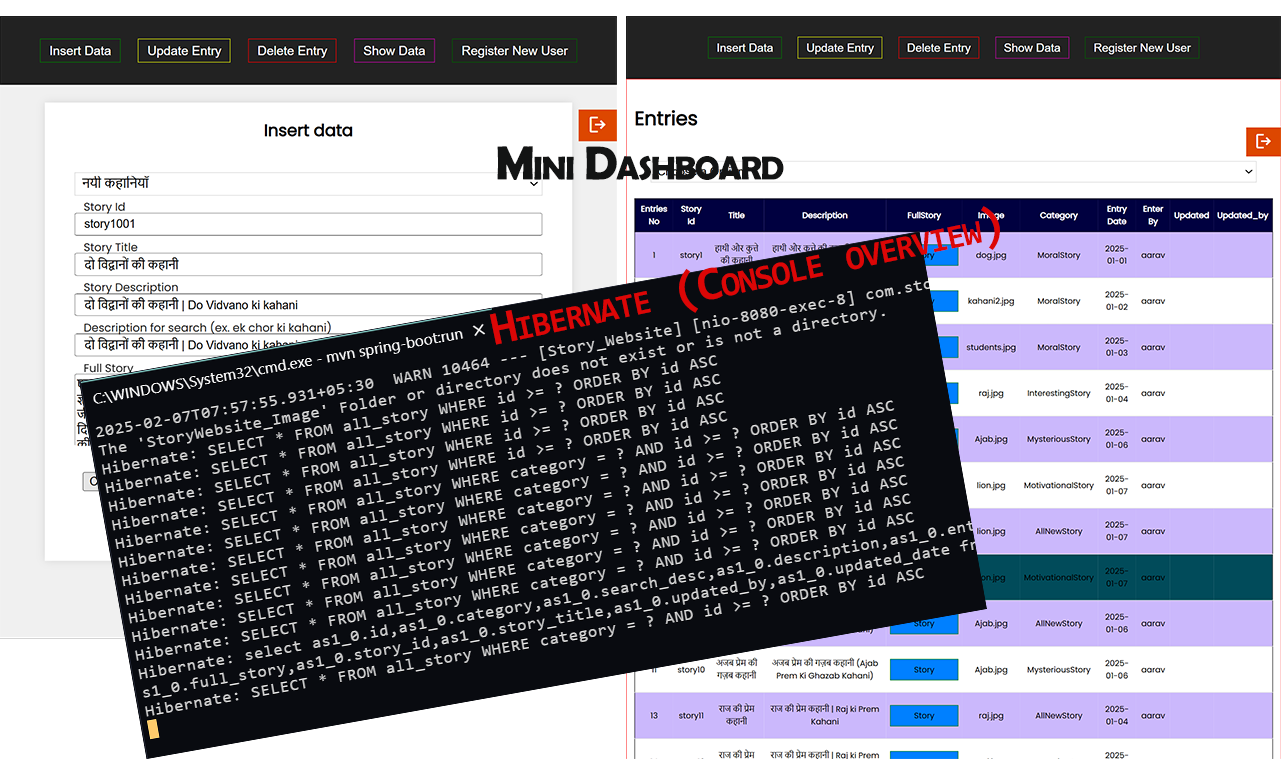Click the orange logout icon beside Insert data form
The width and height of the screenshot is (1281, 774).
point(597,125)
